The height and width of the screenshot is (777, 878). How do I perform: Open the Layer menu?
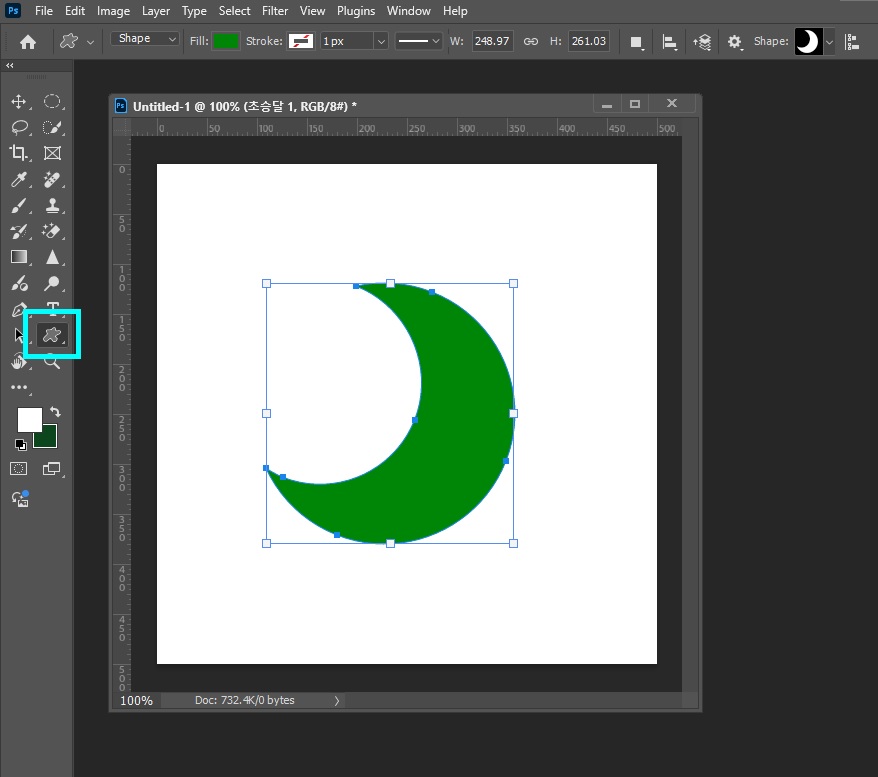156,11
